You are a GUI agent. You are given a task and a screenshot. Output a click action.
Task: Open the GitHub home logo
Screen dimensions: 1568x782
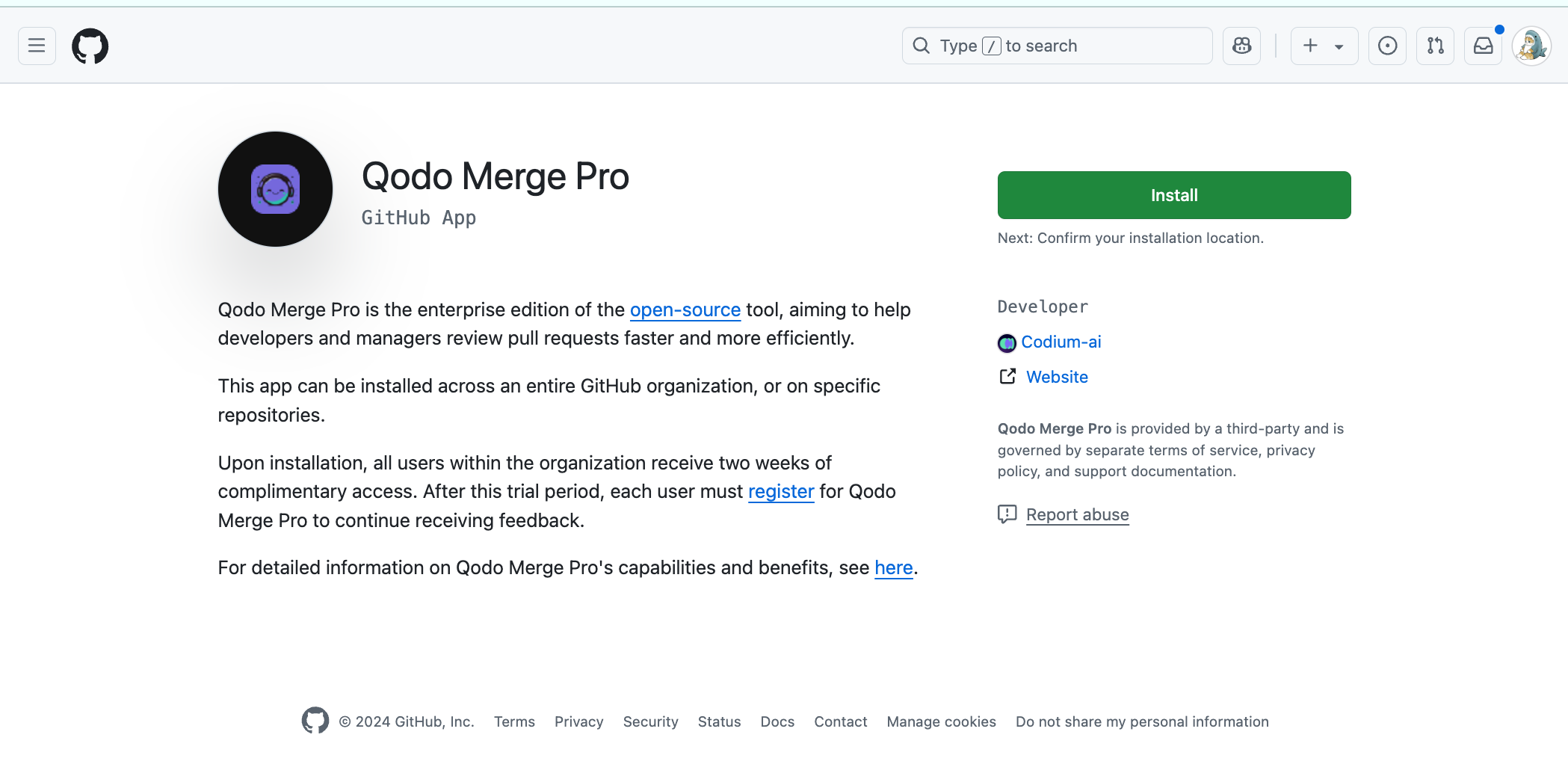coord(90,46)
